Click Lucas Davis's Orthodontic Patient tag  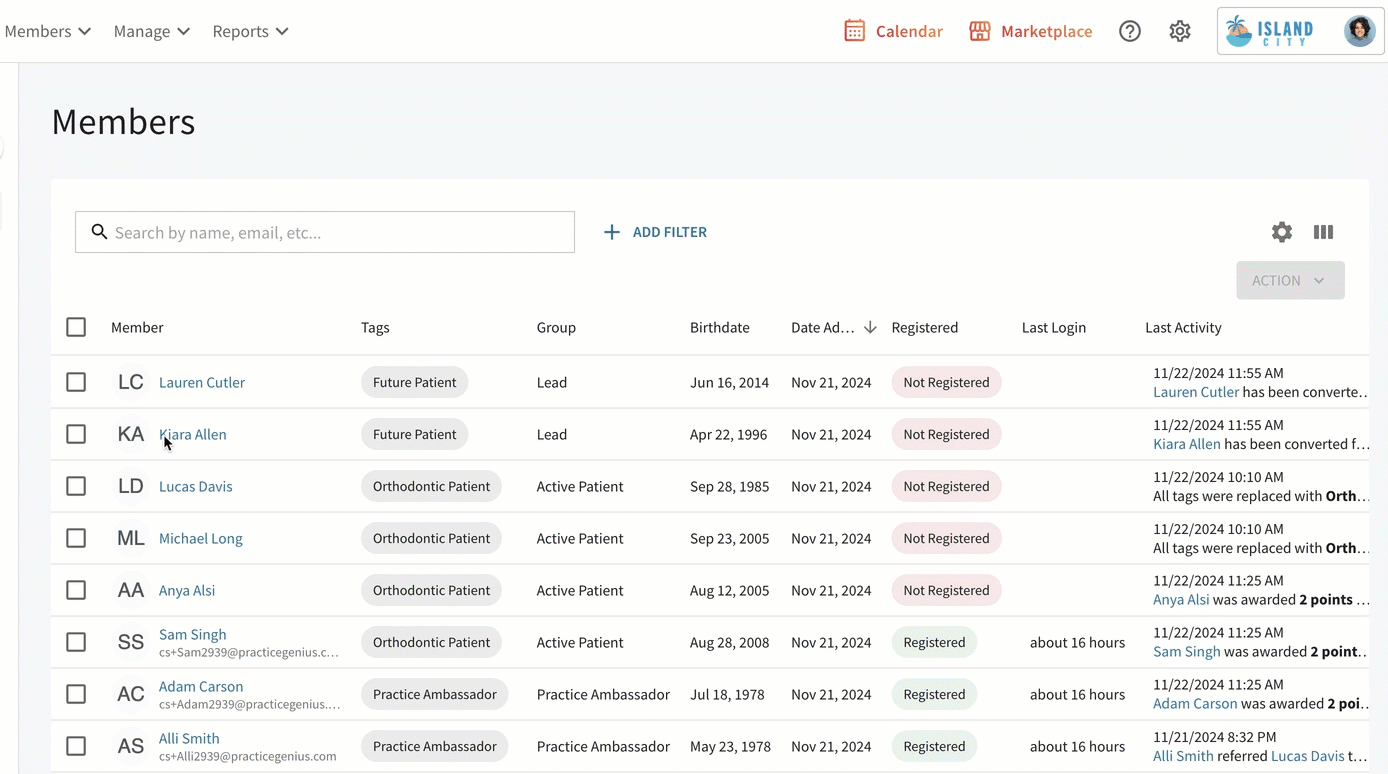431,486
